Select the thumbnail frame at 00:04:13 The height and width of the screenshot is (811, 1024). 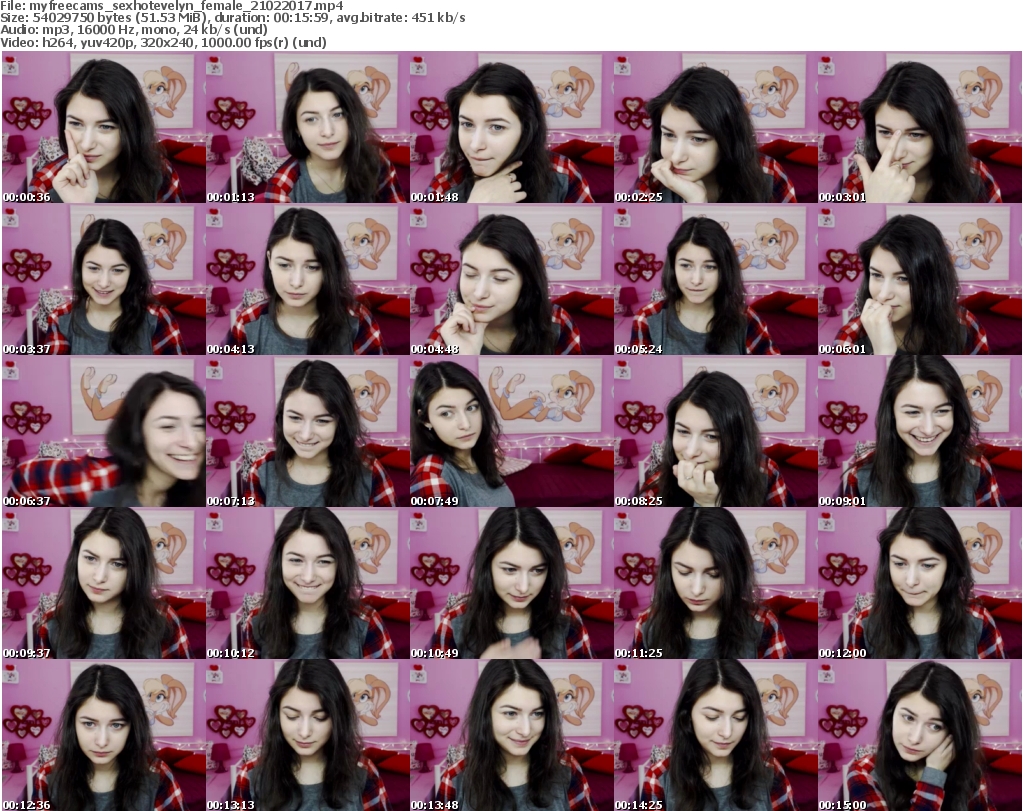click(308, 279)
